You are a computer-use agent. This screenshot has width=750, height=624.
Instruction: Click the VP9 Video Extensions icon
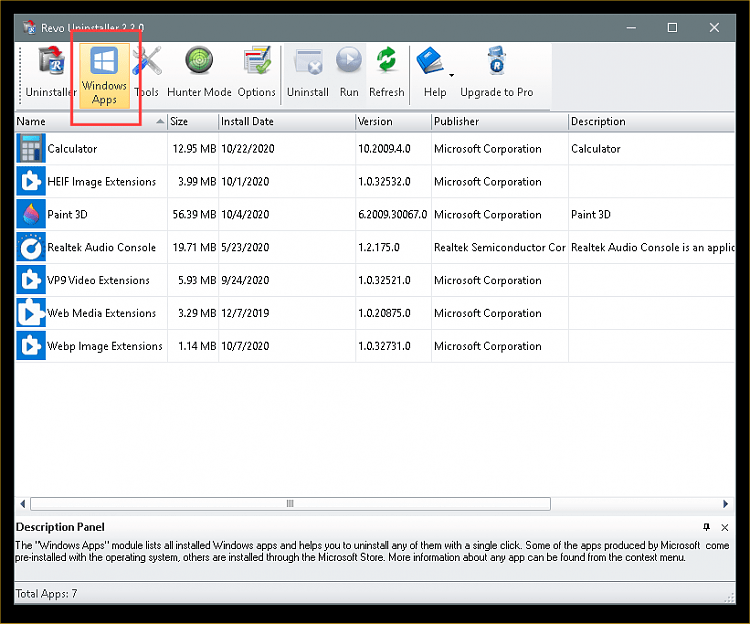coord(31,280)
